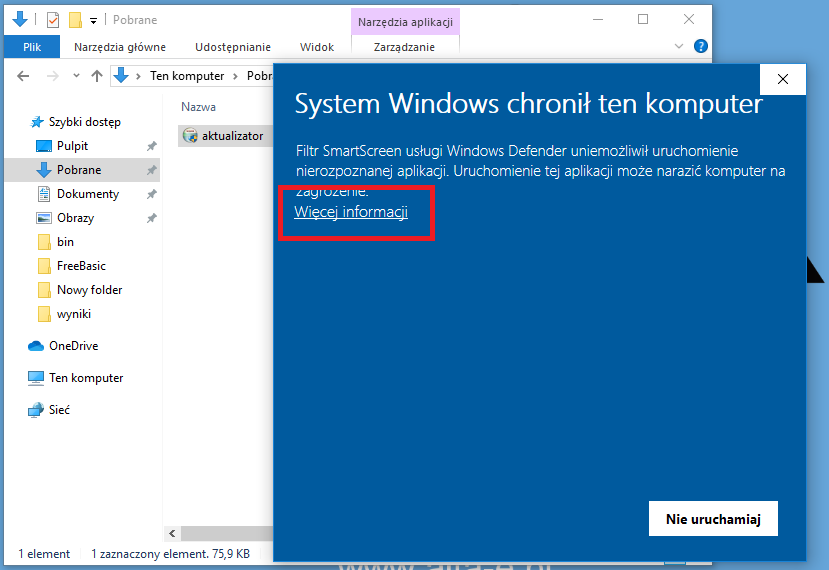Select Ten komputer in navigation pane
Image resolution: width=829 pixels, height=570 pixels.
pos(86,378)
